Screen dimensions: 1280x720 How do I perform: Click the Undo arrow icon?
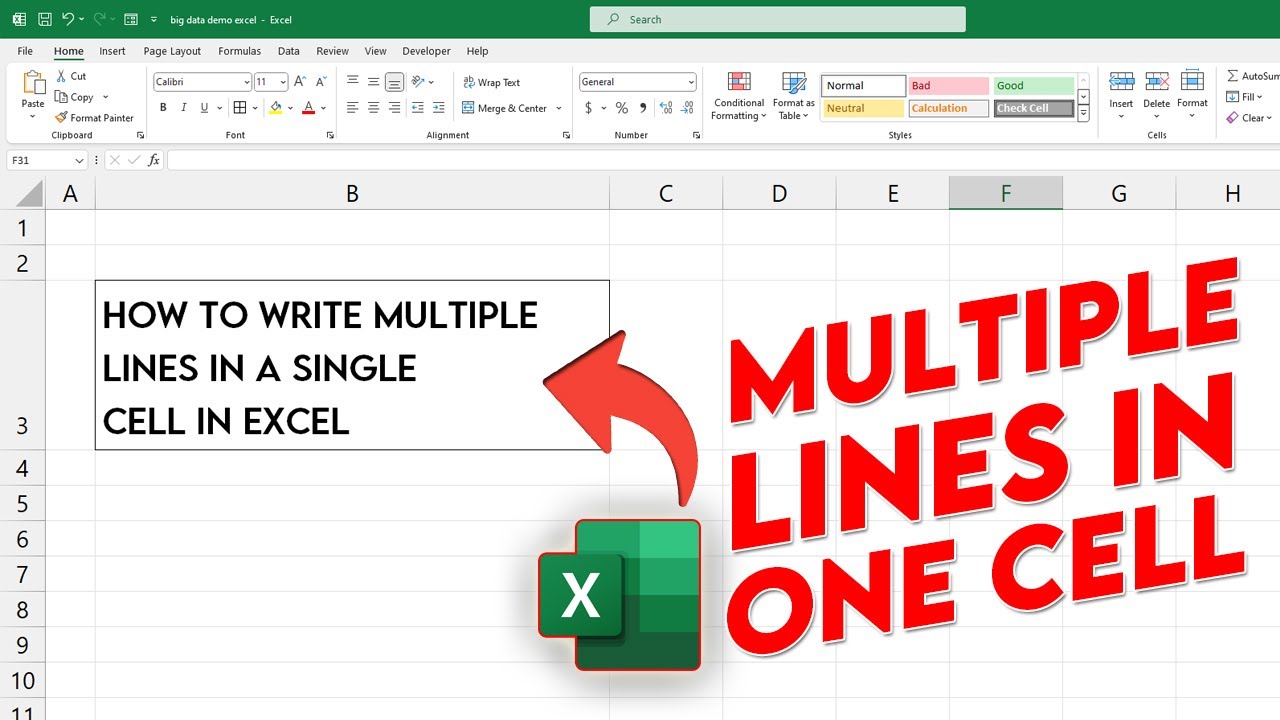(x=68, y=19)
